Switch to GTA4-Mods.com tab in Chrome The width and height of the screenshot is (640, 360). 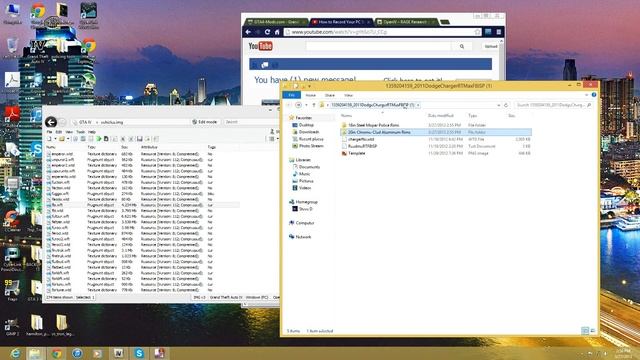[276, 22]
